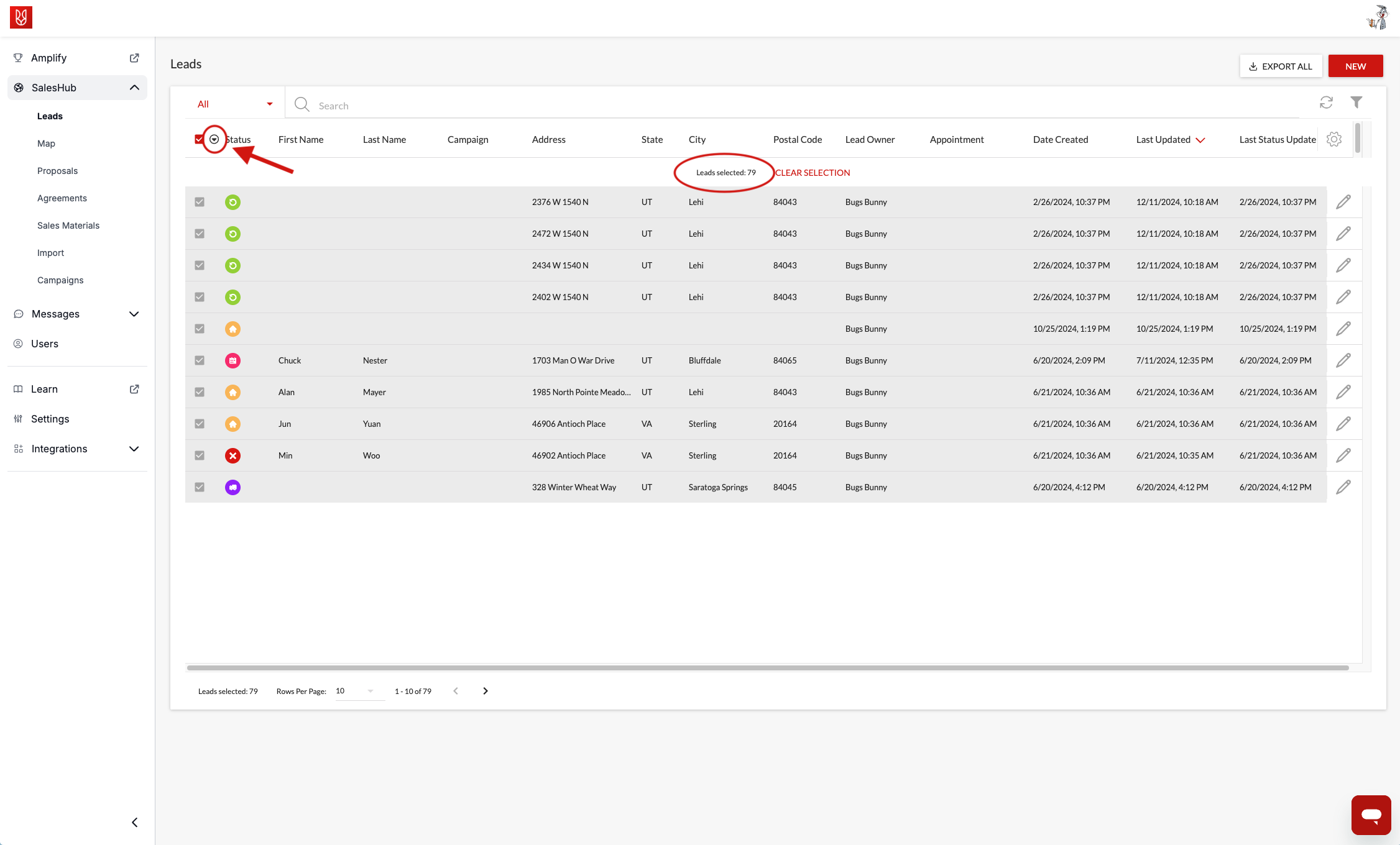Image resolution: width=1400 pixels, height=845 pixels.
Task: Collapse the left sidebar
Action: [x=135, y=823]
